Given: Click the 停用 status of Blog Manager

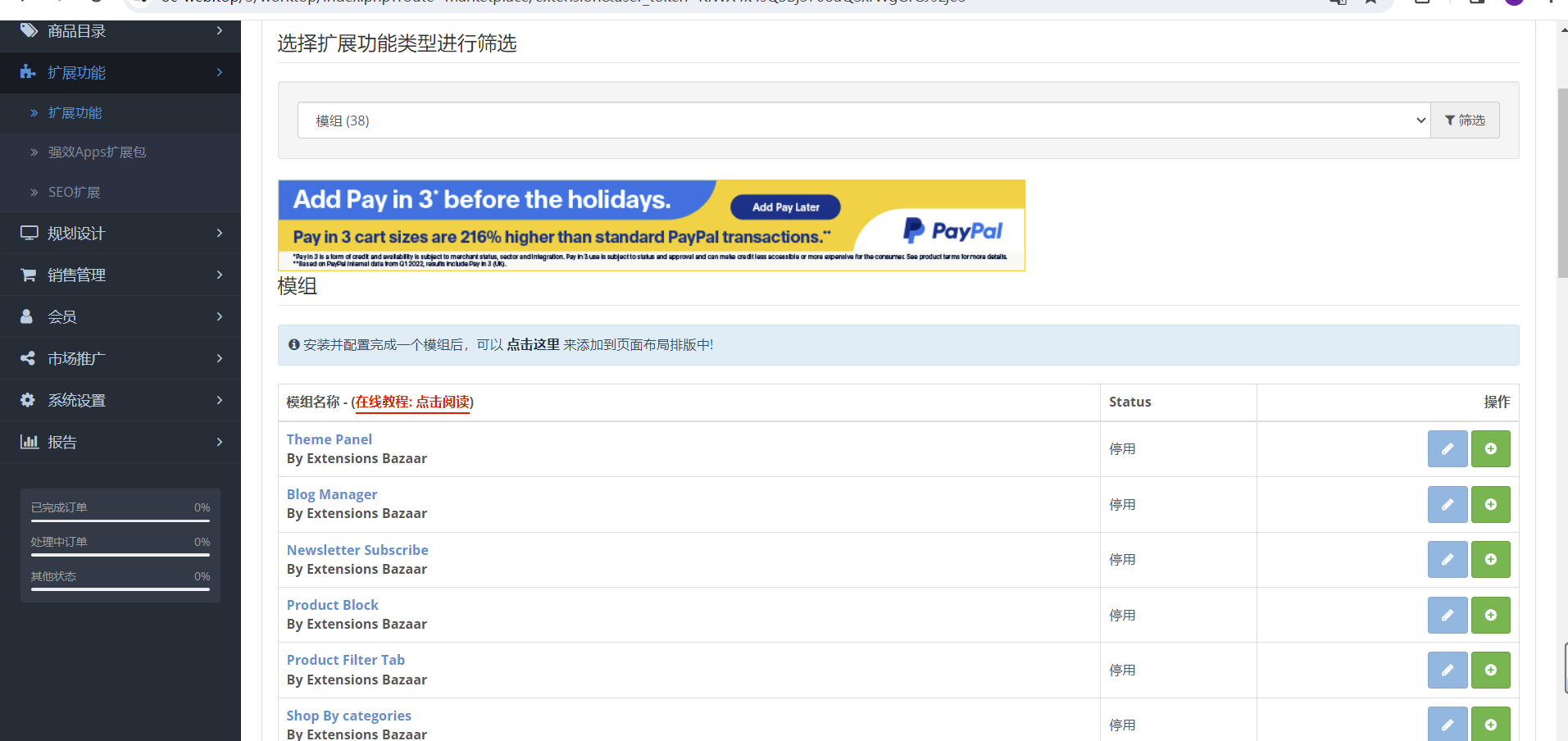Looking at the screenshot, I should pos(1122,505).
